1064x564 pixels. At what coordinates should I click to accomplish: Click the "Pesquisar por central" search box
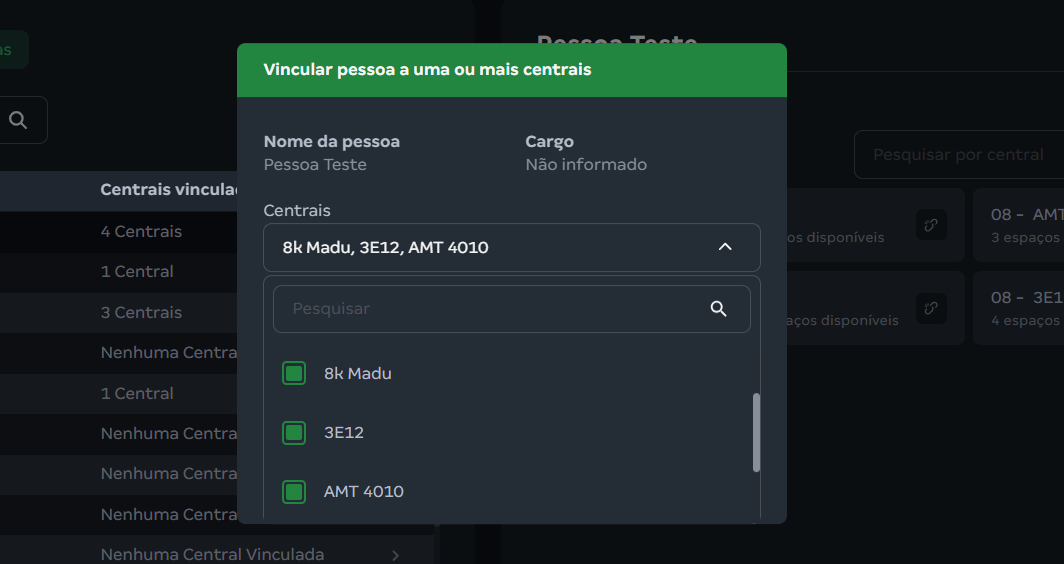958,155
